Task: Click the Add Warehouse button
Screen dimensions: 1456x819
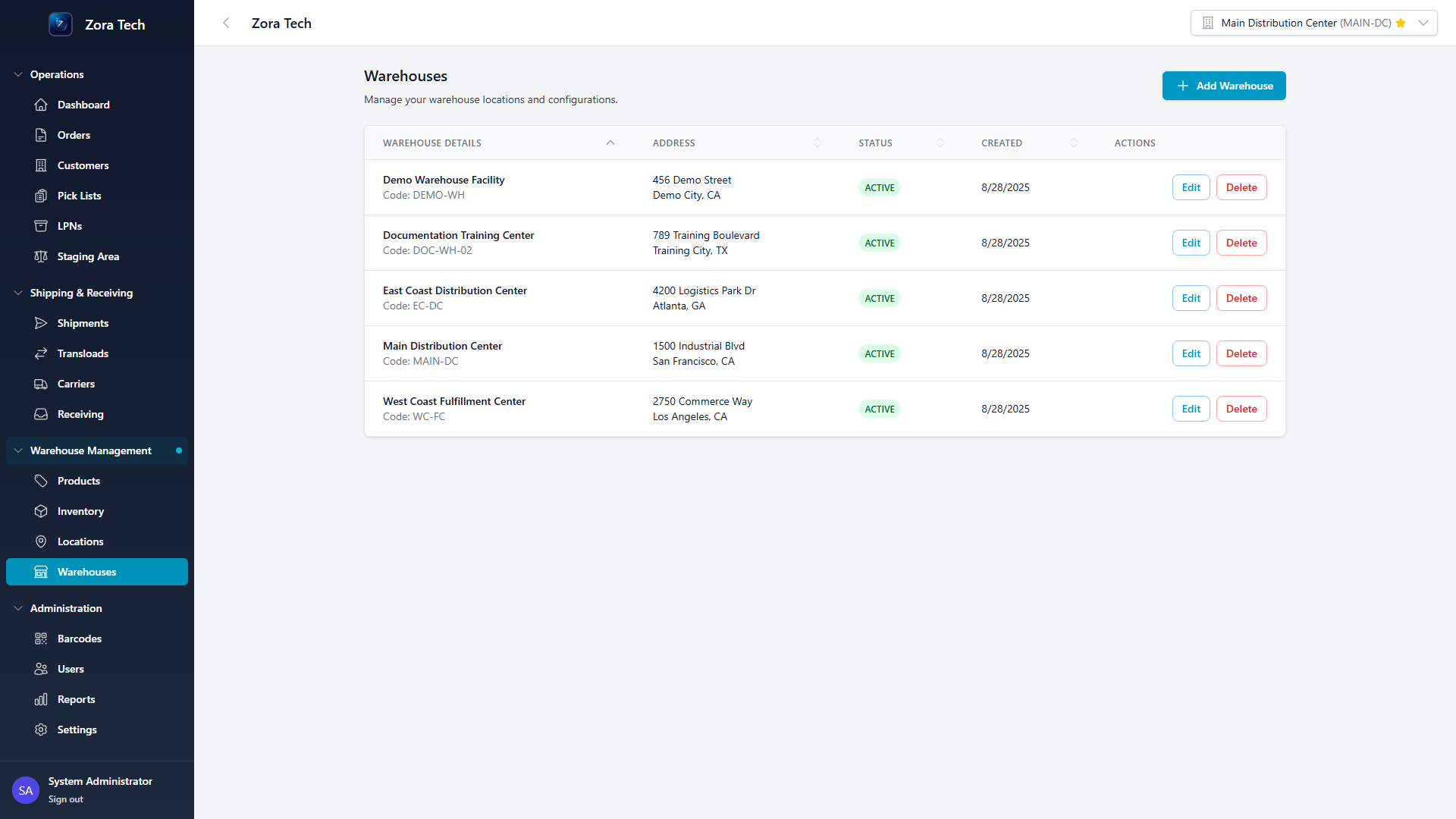Action: [x=1224, y=86]
